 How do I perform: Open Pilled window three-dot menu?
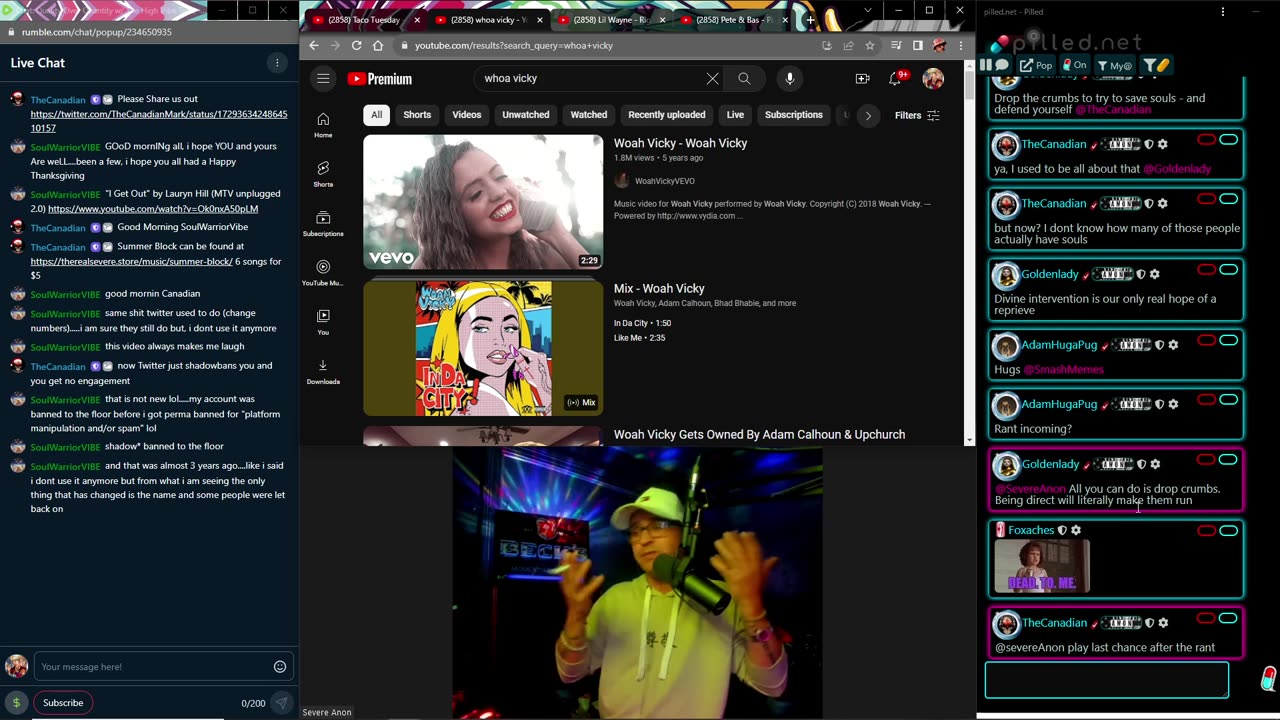pos(1222,12)
